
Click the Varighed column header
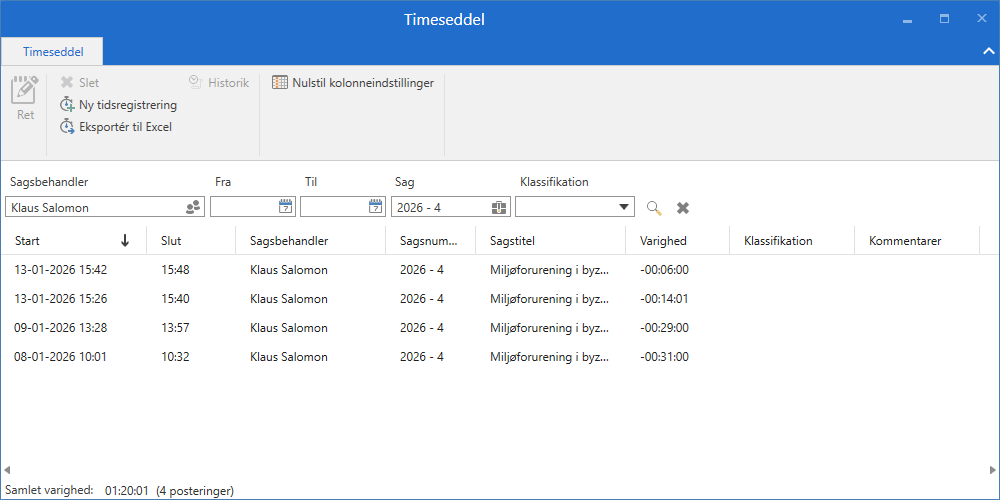click(x=663, y=241)
